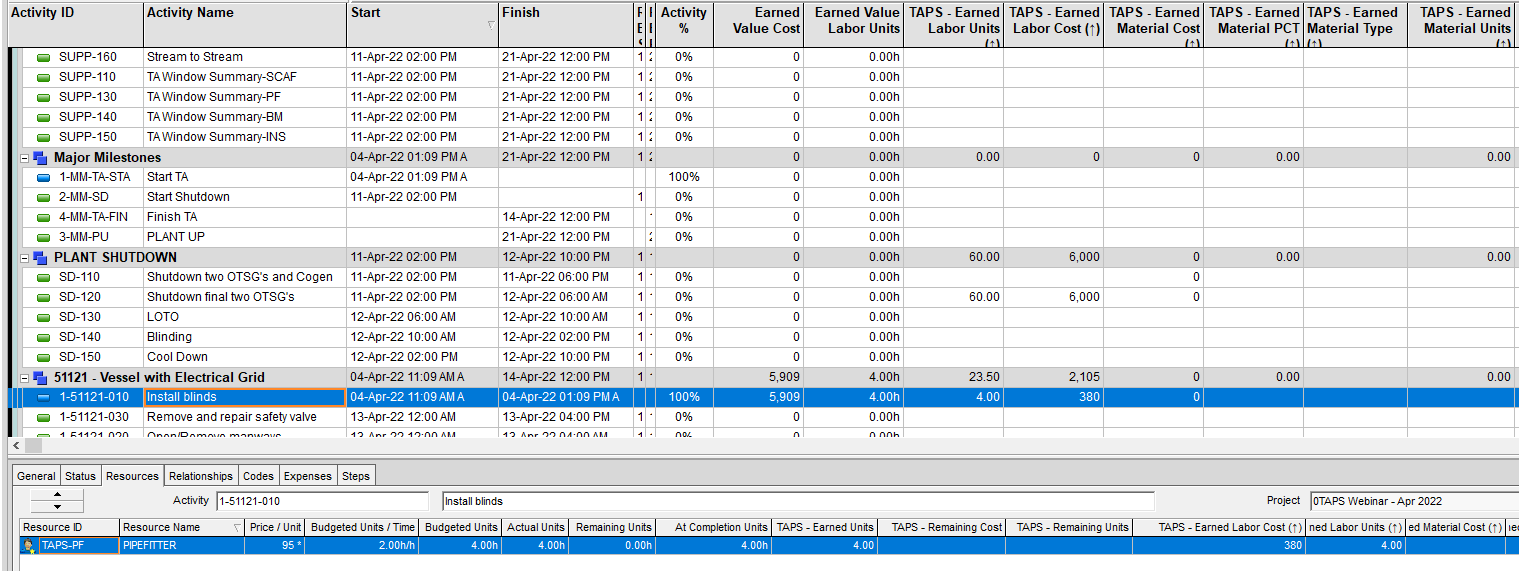The image size is (1519, 571).
Task: Go to previous activity with up arrow
Action: [x=56, y=495]
